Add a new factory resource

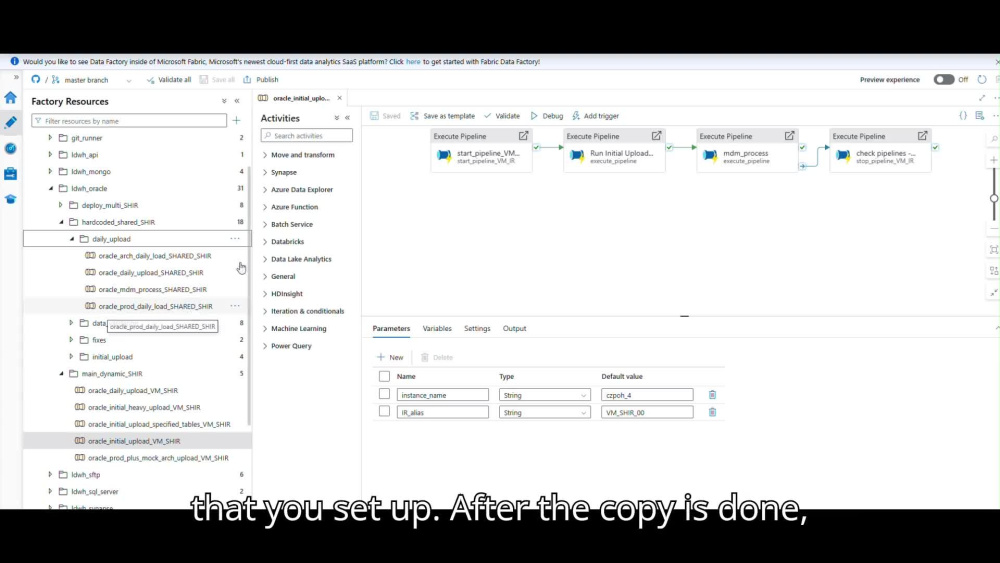237,121
